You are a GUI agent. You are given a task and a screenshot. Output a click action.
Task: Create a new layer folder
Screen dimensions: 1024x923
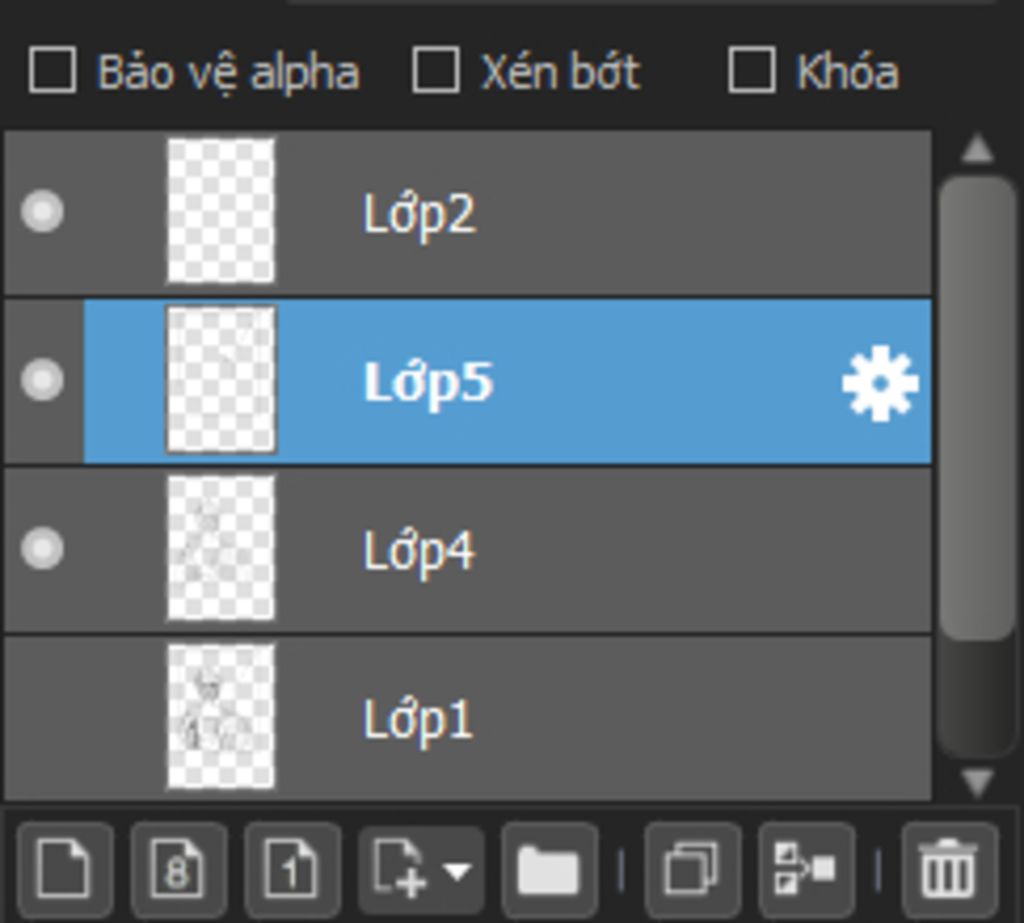point(549,868)
